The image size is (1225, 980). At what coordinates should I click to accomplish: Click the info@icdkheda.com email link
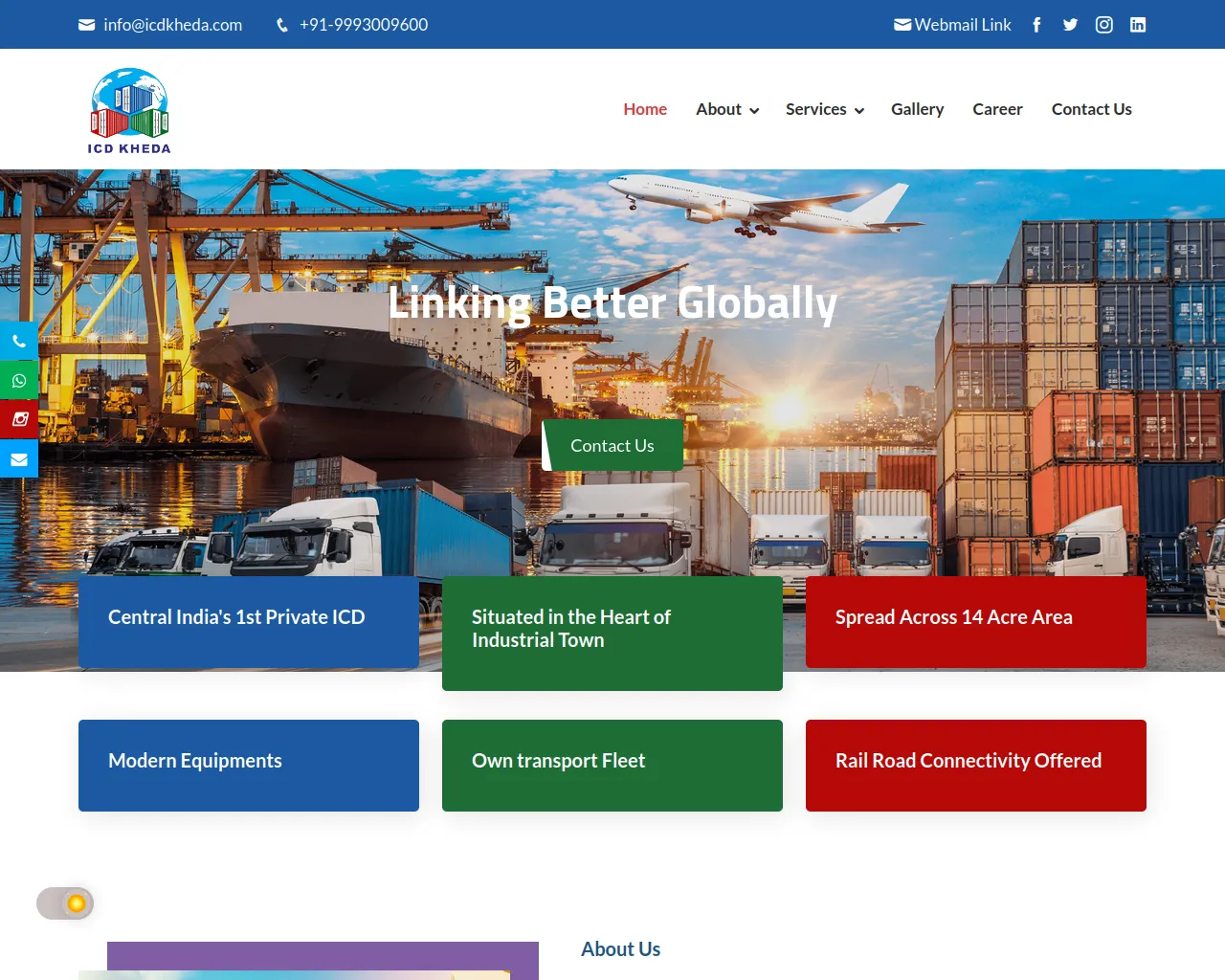(173, 25)
